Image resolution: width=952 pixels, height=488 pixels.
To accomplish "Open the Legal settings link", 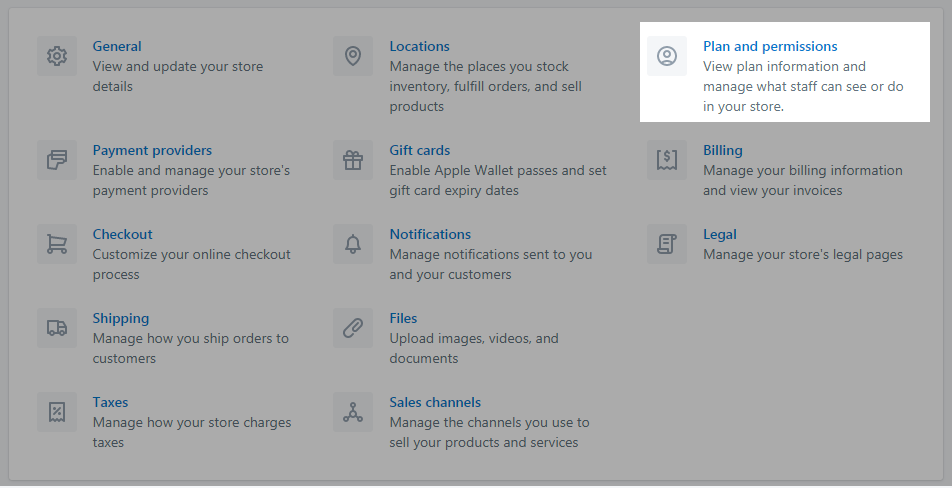I will point(719,234).
